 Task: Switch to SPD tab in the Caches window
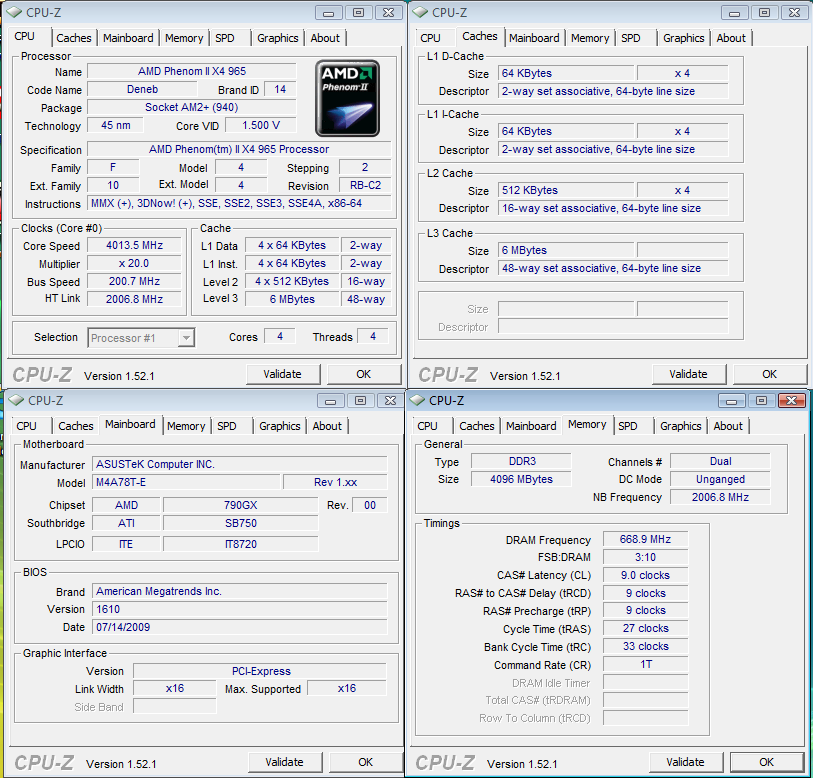click(630, 38)
